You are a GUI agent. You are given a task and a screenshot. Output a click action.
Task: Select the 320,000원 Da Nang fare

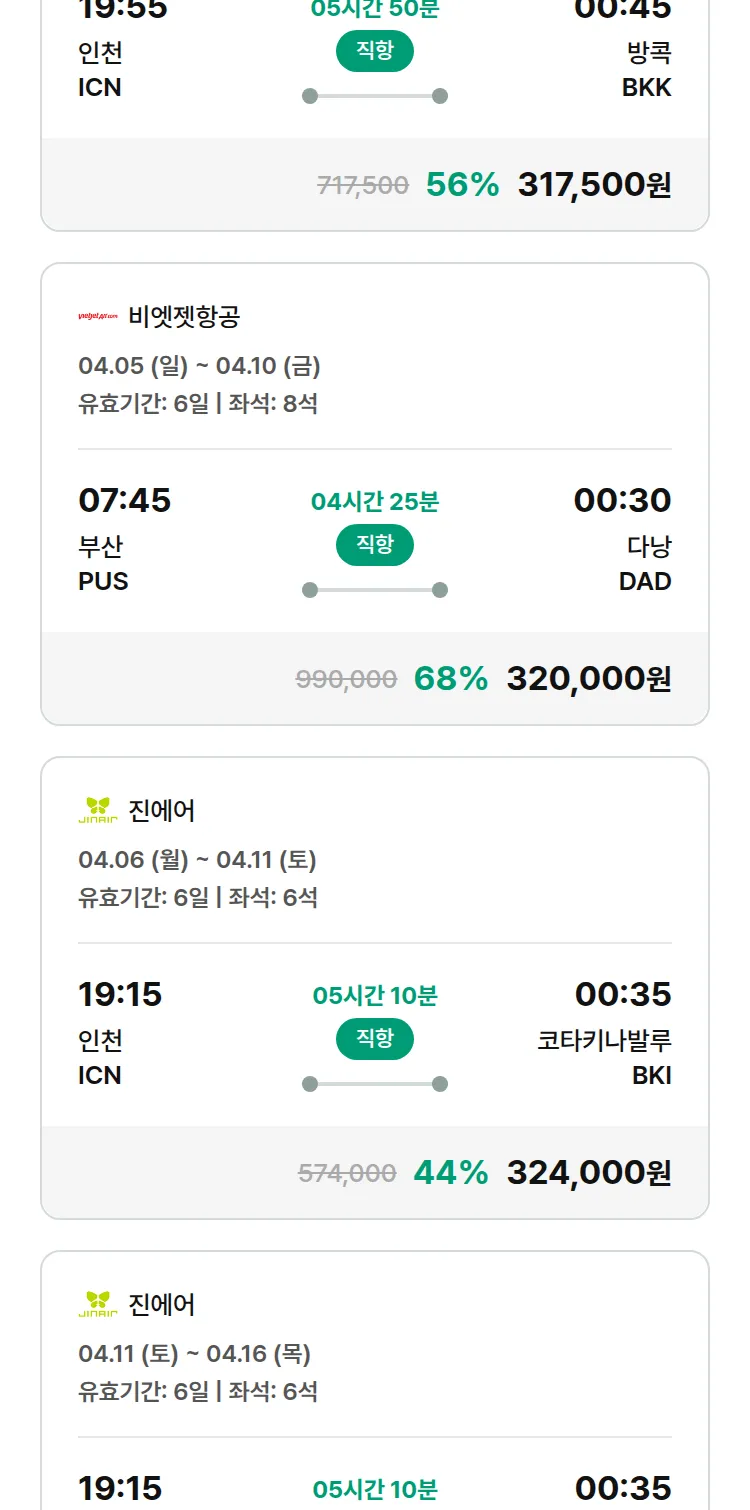(589, 678)
